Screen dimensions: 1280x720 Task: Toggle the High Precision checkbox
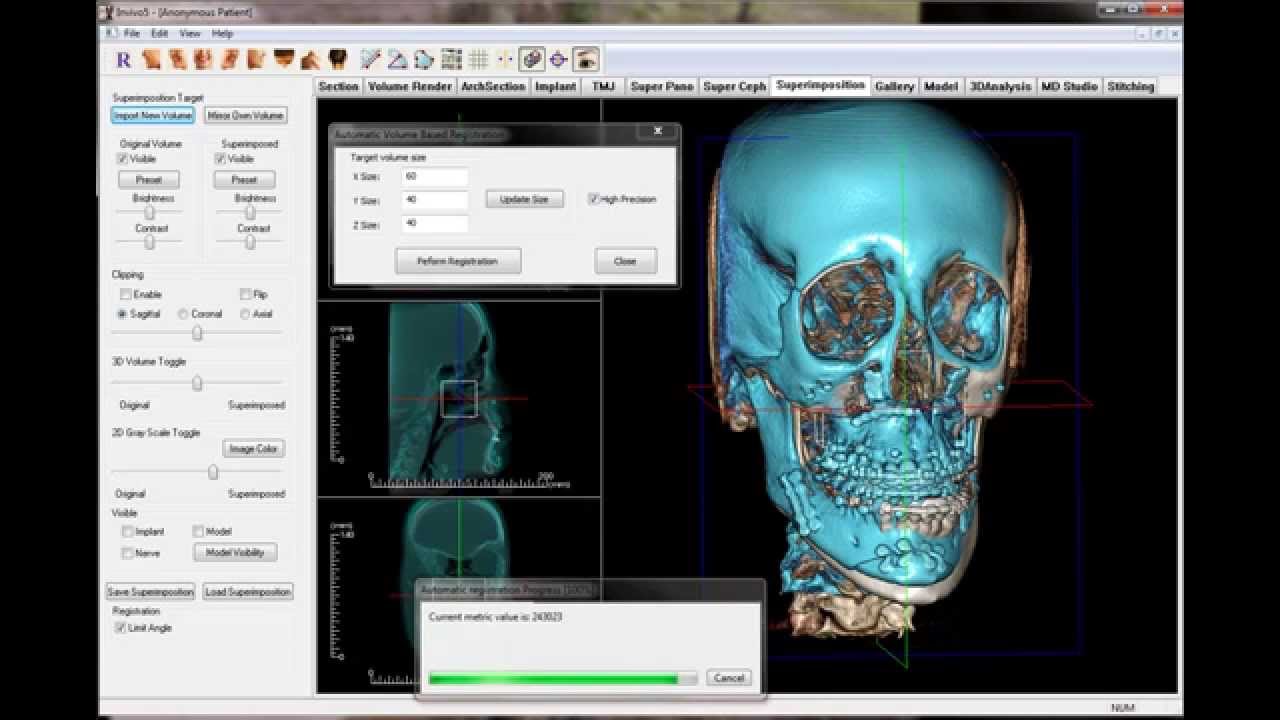coord(594,199)
